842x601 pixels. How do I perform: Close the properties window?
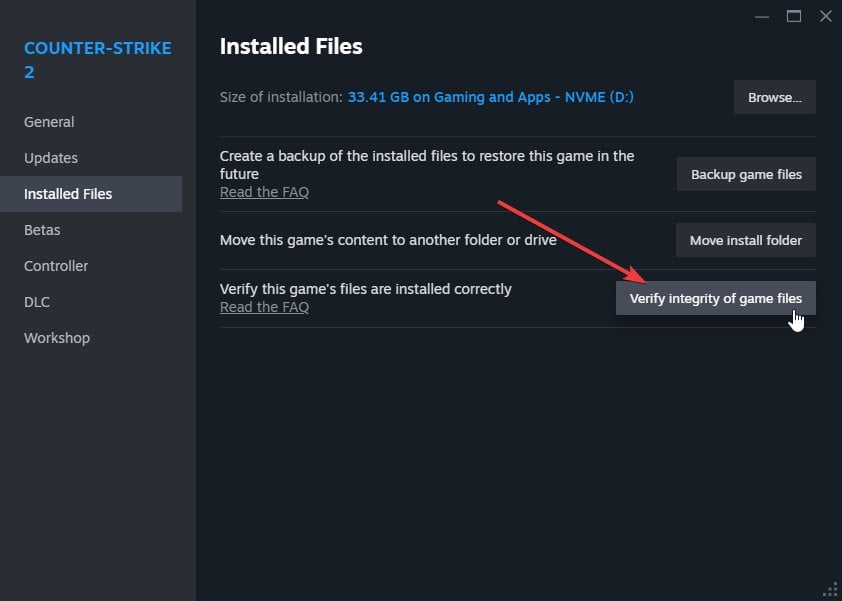point(826,16)
